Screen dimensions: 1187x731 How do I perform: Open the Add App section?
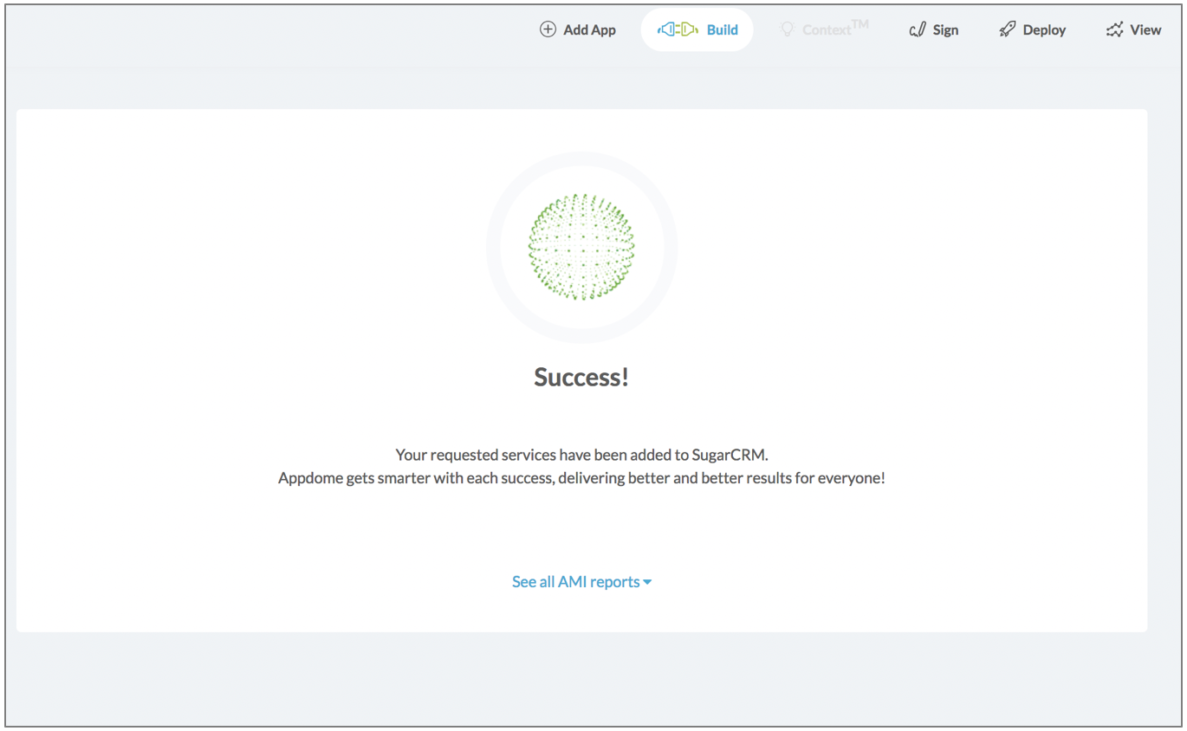pyautogui.click(x=578, y=29)
